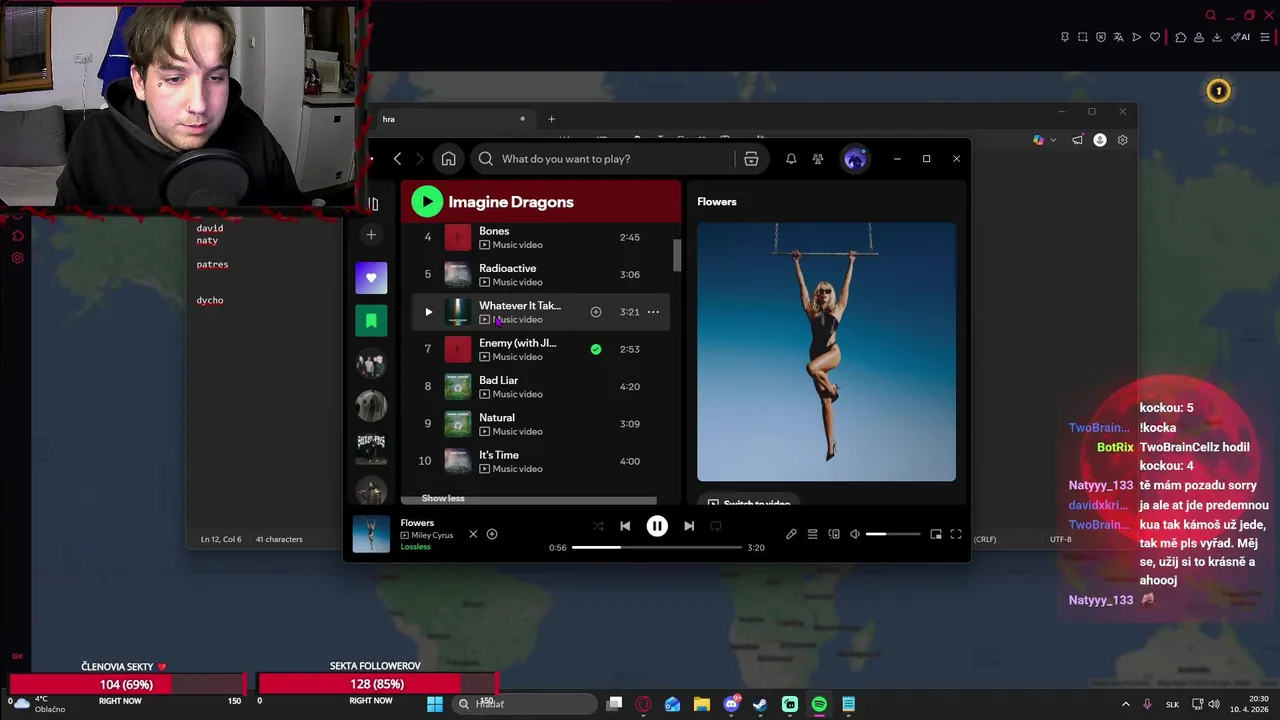Open the lyrics microphone icon
The height and width of the screenshot is (720, 1280).
[791, 534]
